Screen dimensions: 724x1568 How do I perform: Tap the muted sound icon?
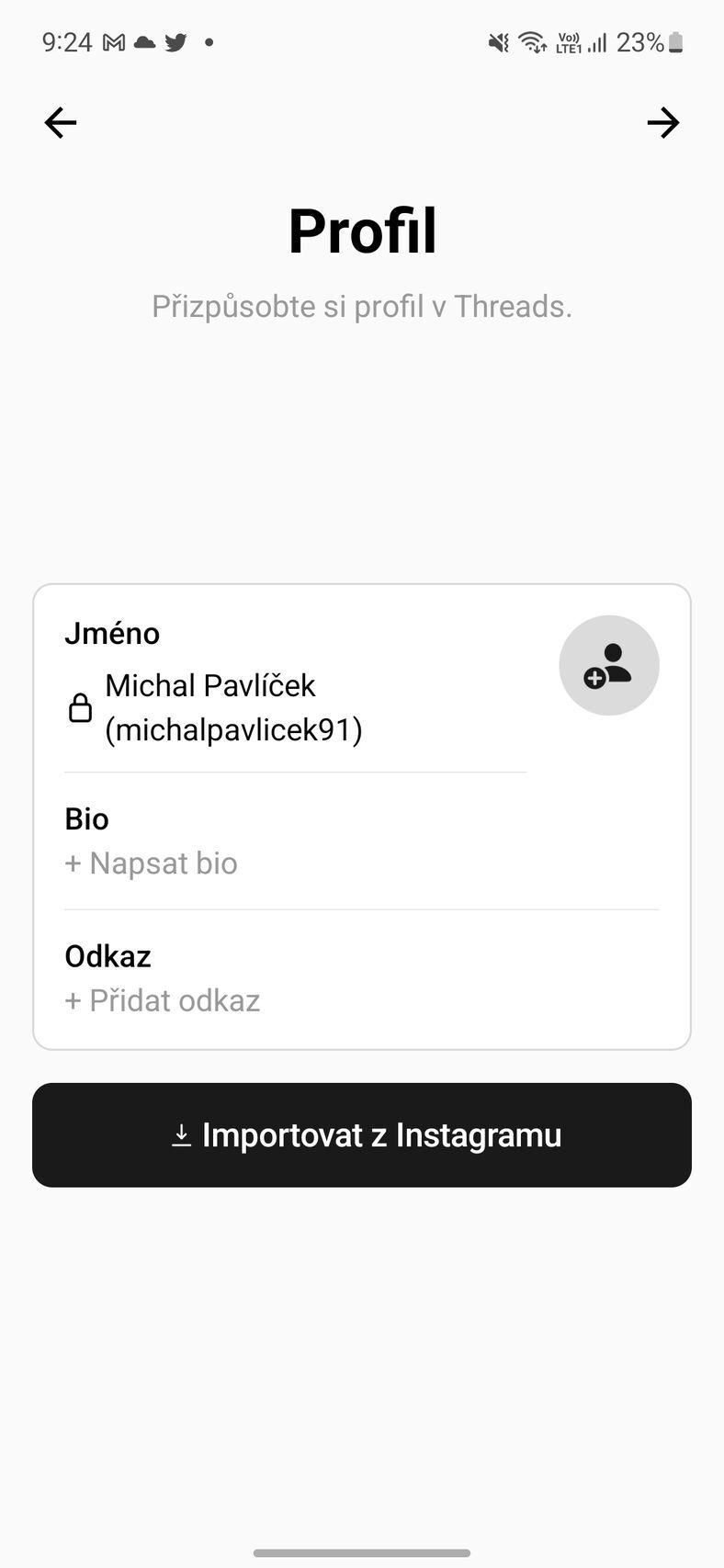click(498, 42)
